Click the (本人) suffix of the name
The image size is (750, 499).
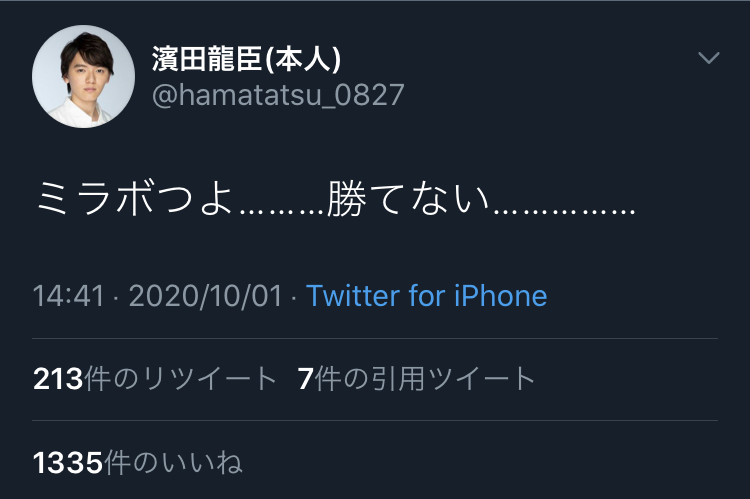303,59
